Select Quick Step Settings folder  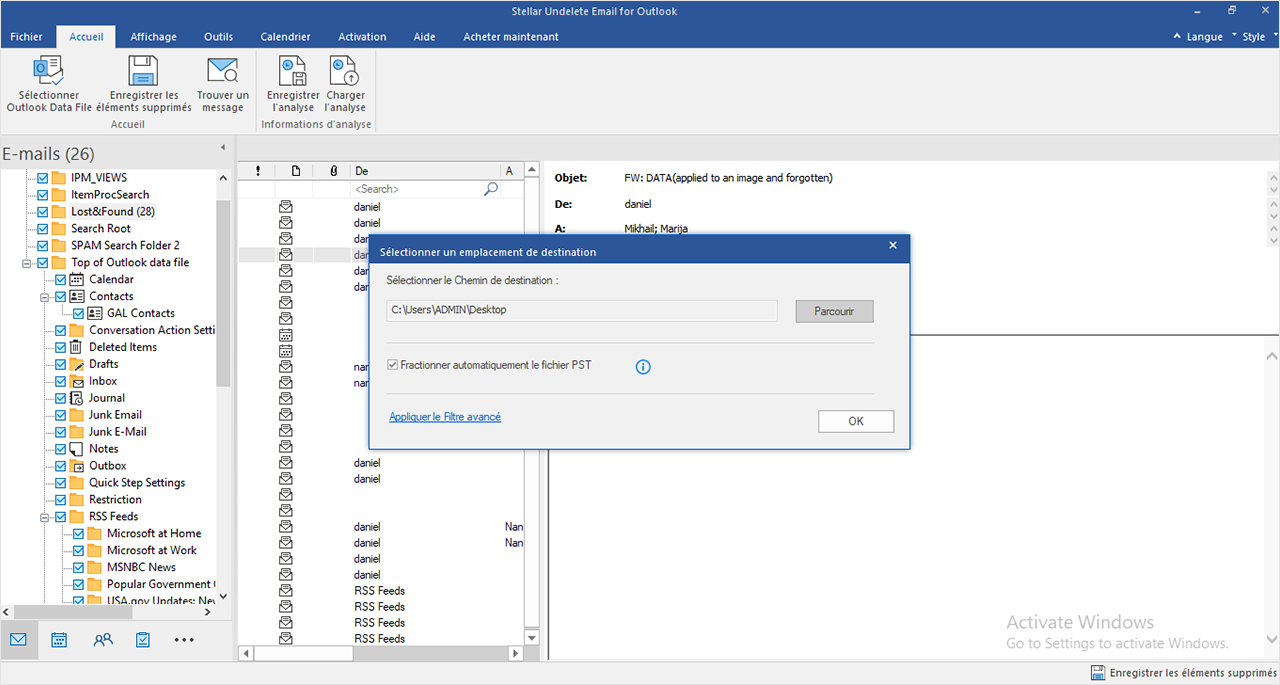click(137, 483)
